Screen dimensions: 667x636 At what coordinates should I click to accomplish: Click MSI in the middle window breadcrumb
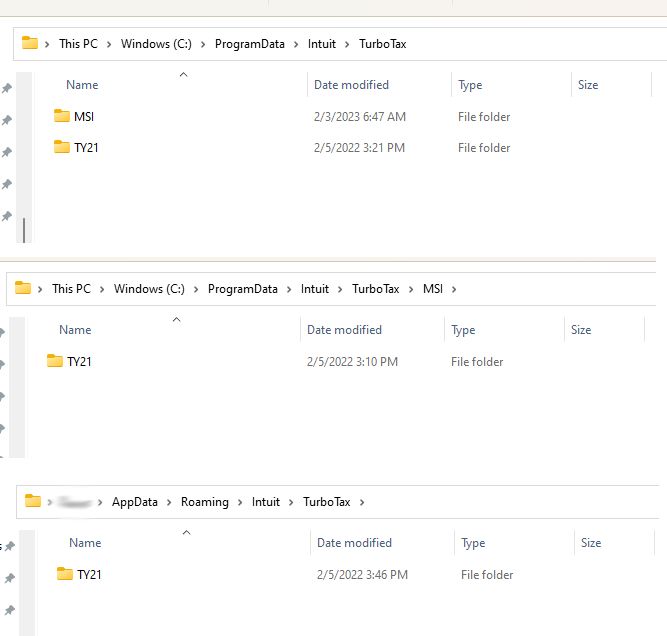433,289
